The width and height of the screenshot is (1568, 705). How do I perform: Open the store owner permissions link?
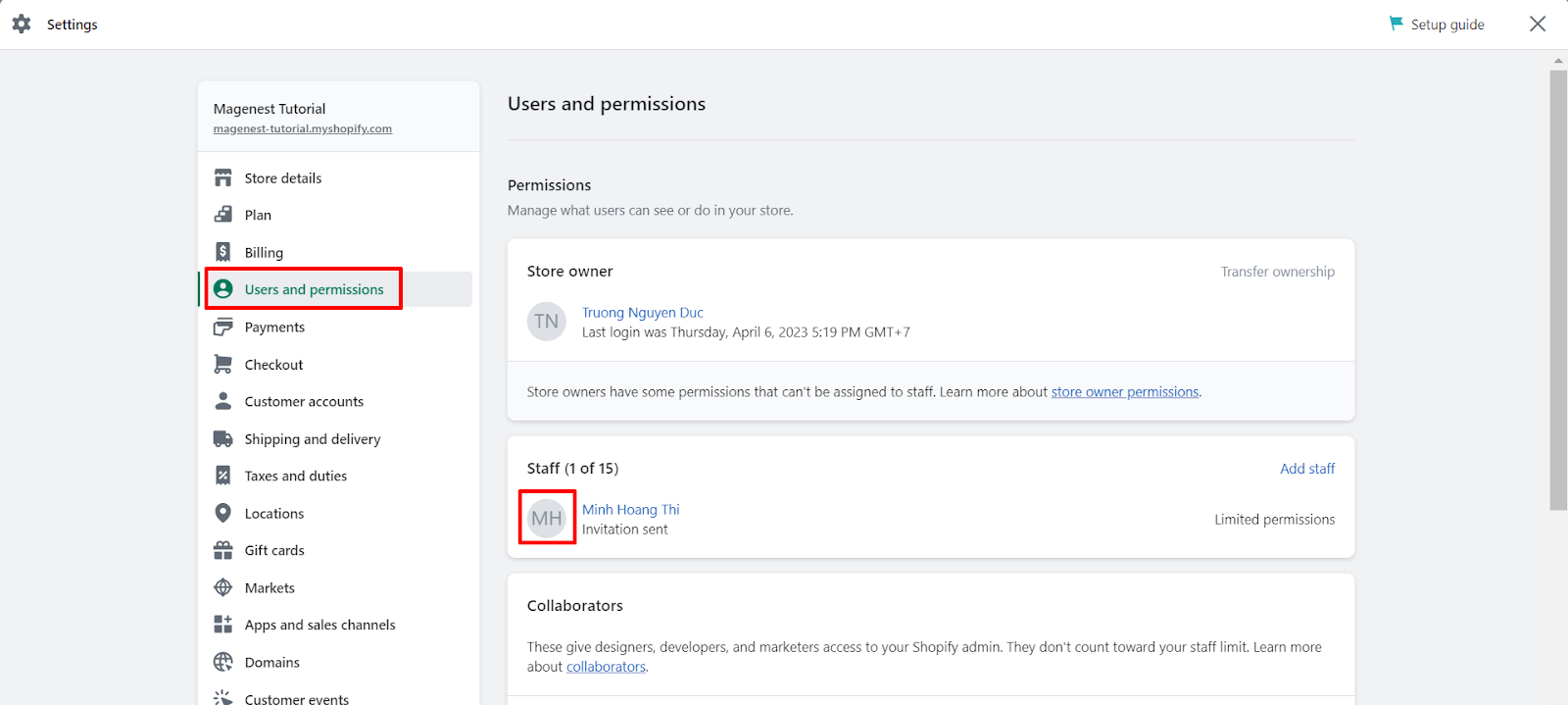1124,392
